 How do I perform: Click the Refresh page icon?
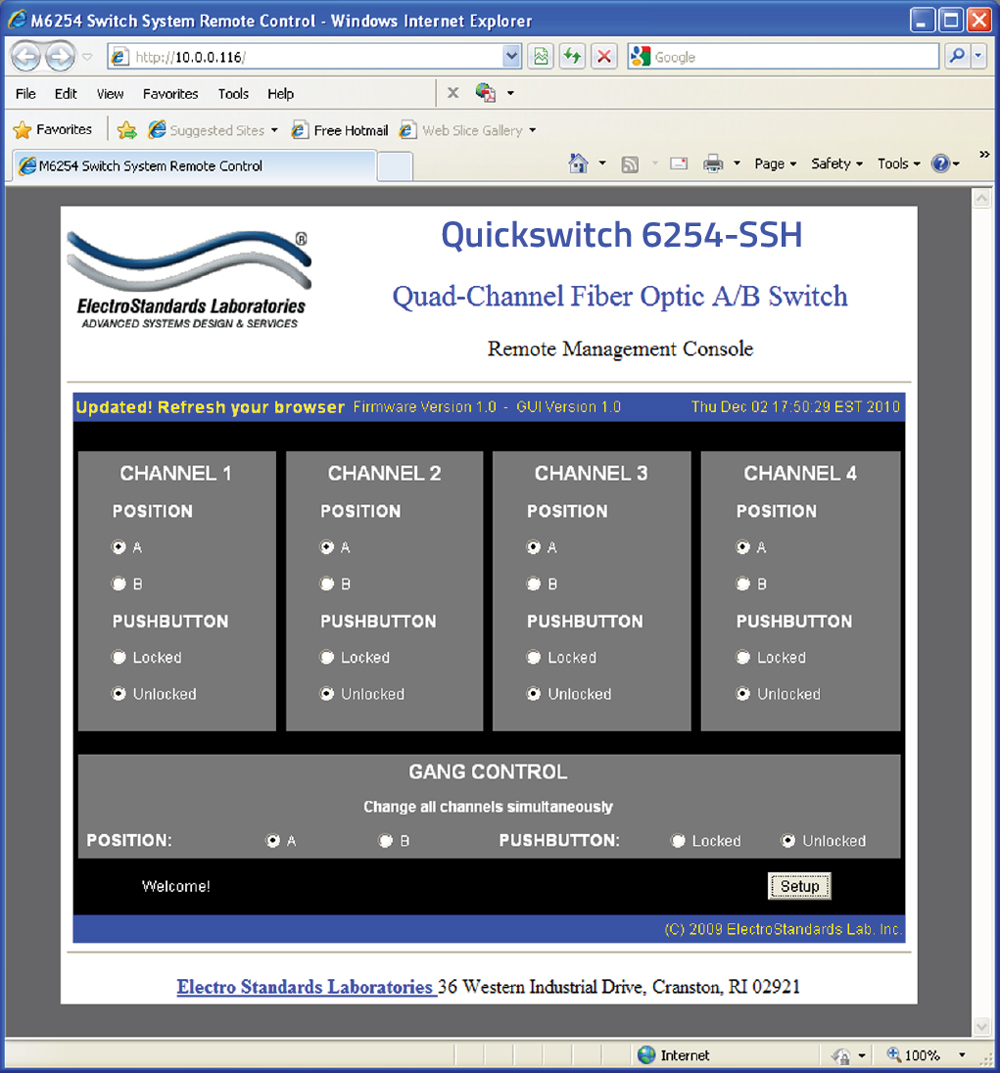coord(572,56)
